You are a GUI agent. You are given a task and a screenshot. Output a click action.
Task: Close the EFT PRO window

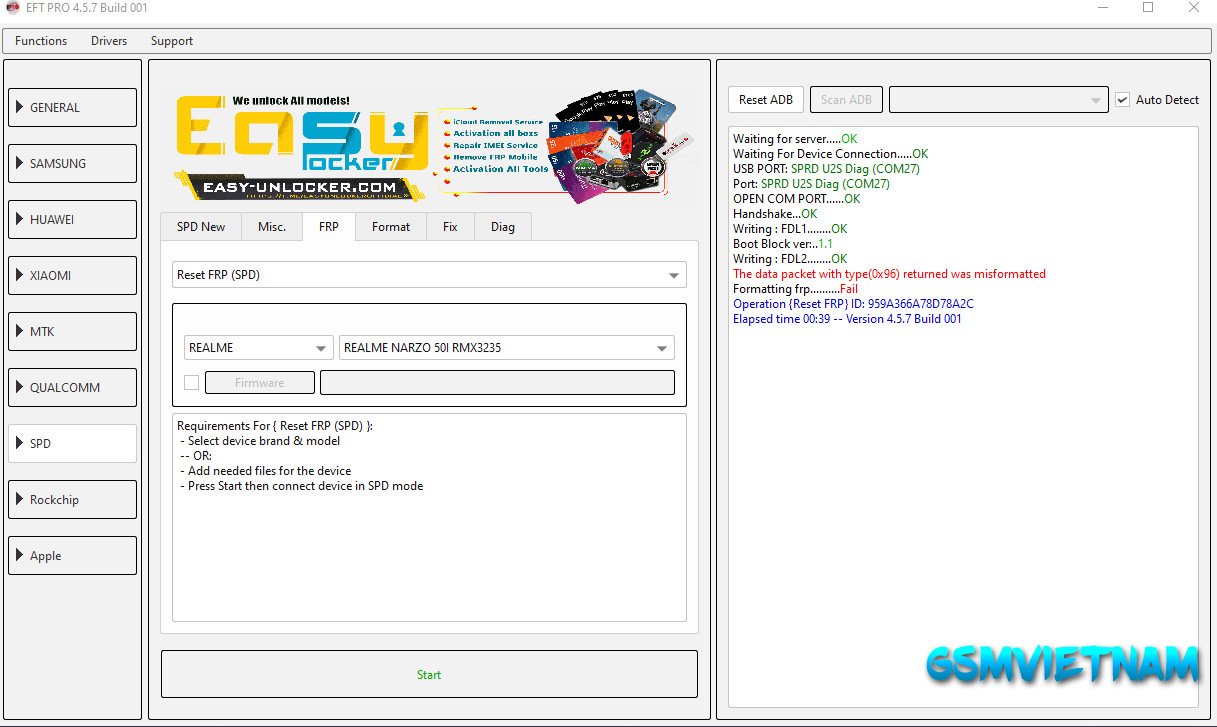(1194, 8)
